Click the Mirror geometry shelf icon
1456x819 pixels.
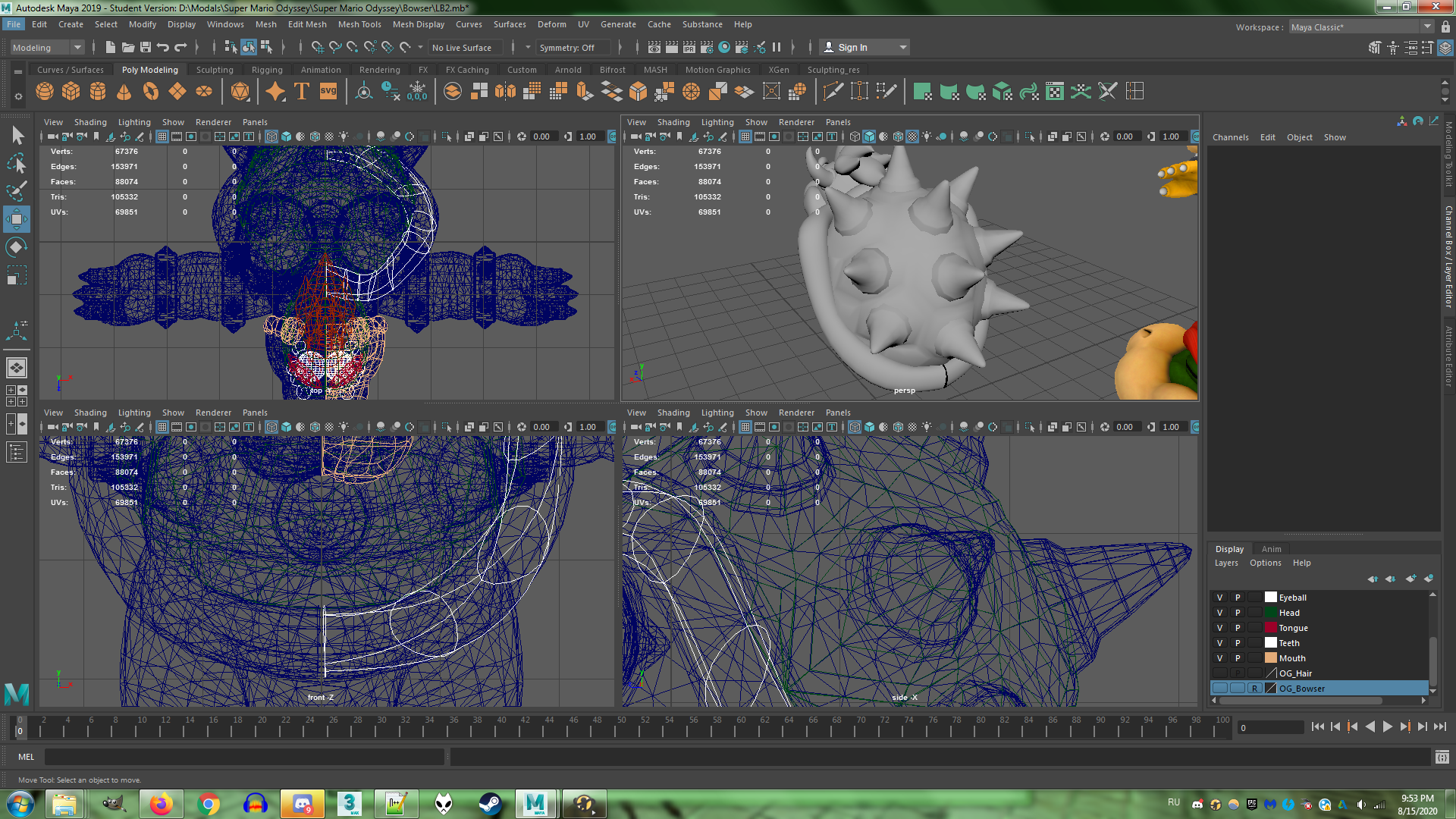pos(505,92)
